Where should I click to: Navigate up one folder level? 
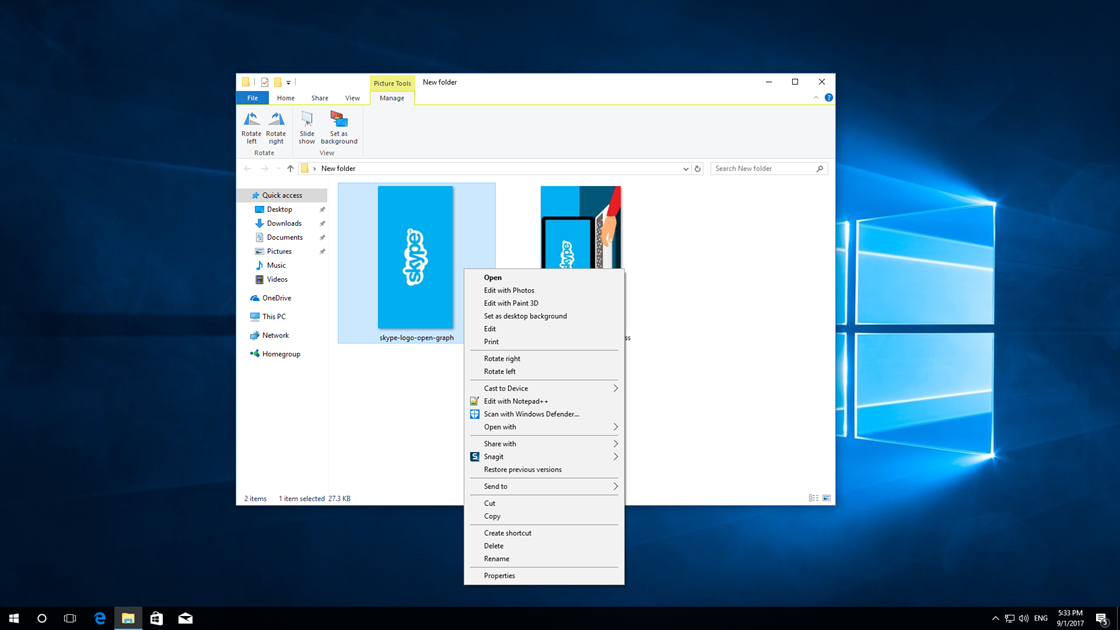tap(289, 168)
